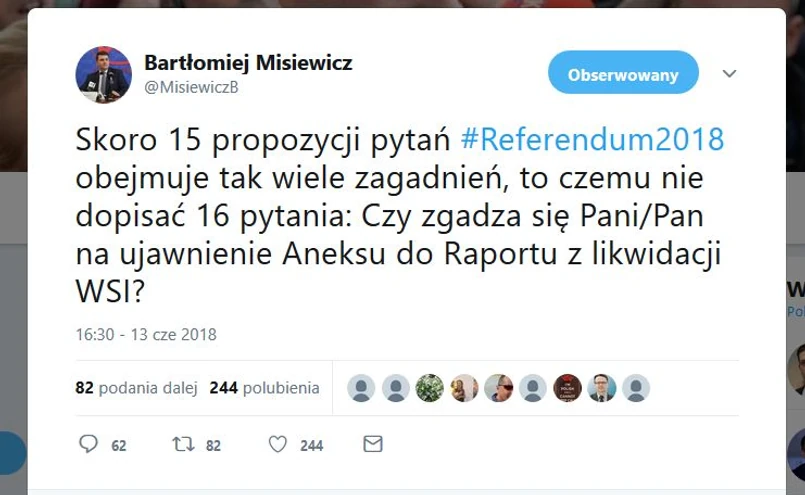Click the last gray default liker avatar
Image resolution: width=805 pixels, height=495 pixels.
pos(636,388)
